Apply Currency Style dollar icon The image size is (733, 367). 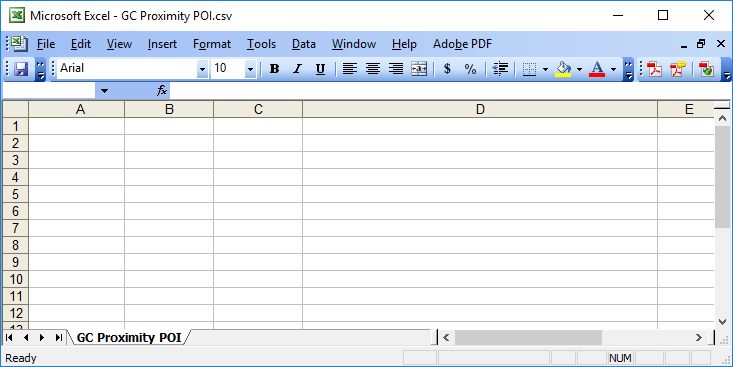pyautogui.click(x=447, y=69)
